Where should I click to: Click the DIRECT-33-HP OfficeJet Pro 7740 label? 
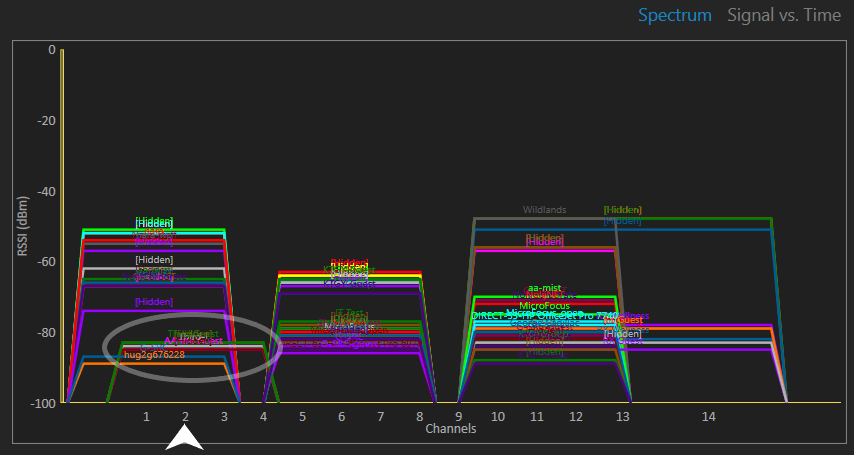tap(544, 316)
